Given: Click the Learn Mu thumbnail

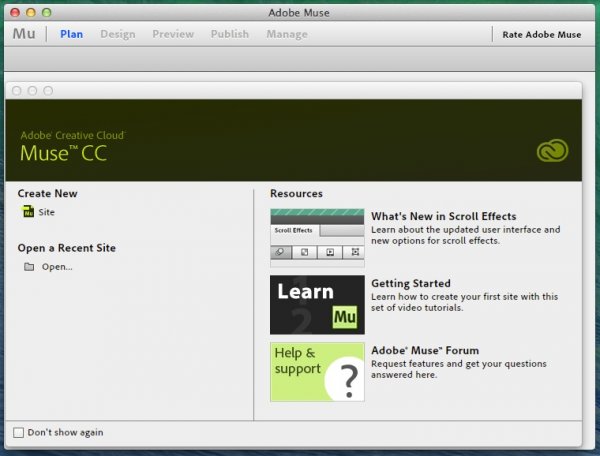Looking at the screenshot, I should (317, 305).
